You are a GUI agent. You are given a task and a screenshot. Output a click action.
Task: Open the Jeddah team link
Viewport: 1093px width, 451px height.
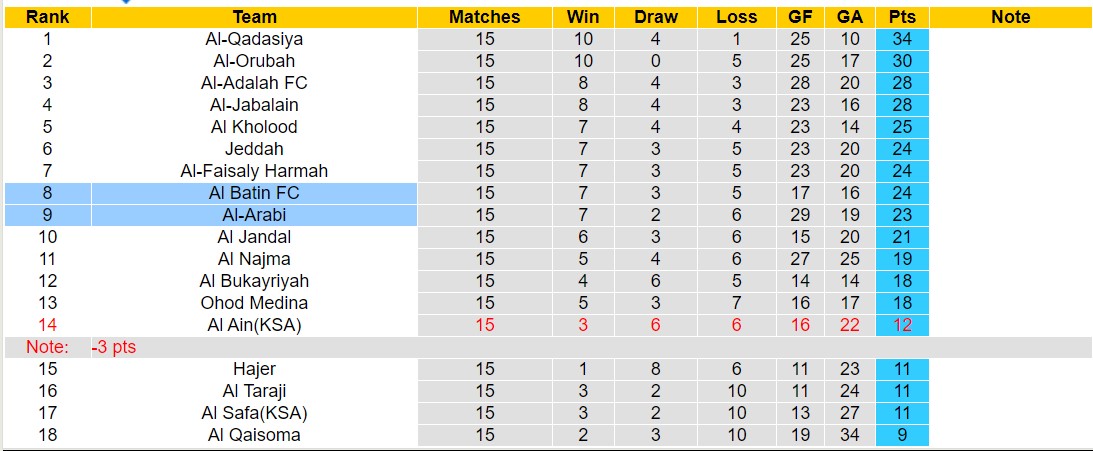pyautogui.click(x=254, y=149)
